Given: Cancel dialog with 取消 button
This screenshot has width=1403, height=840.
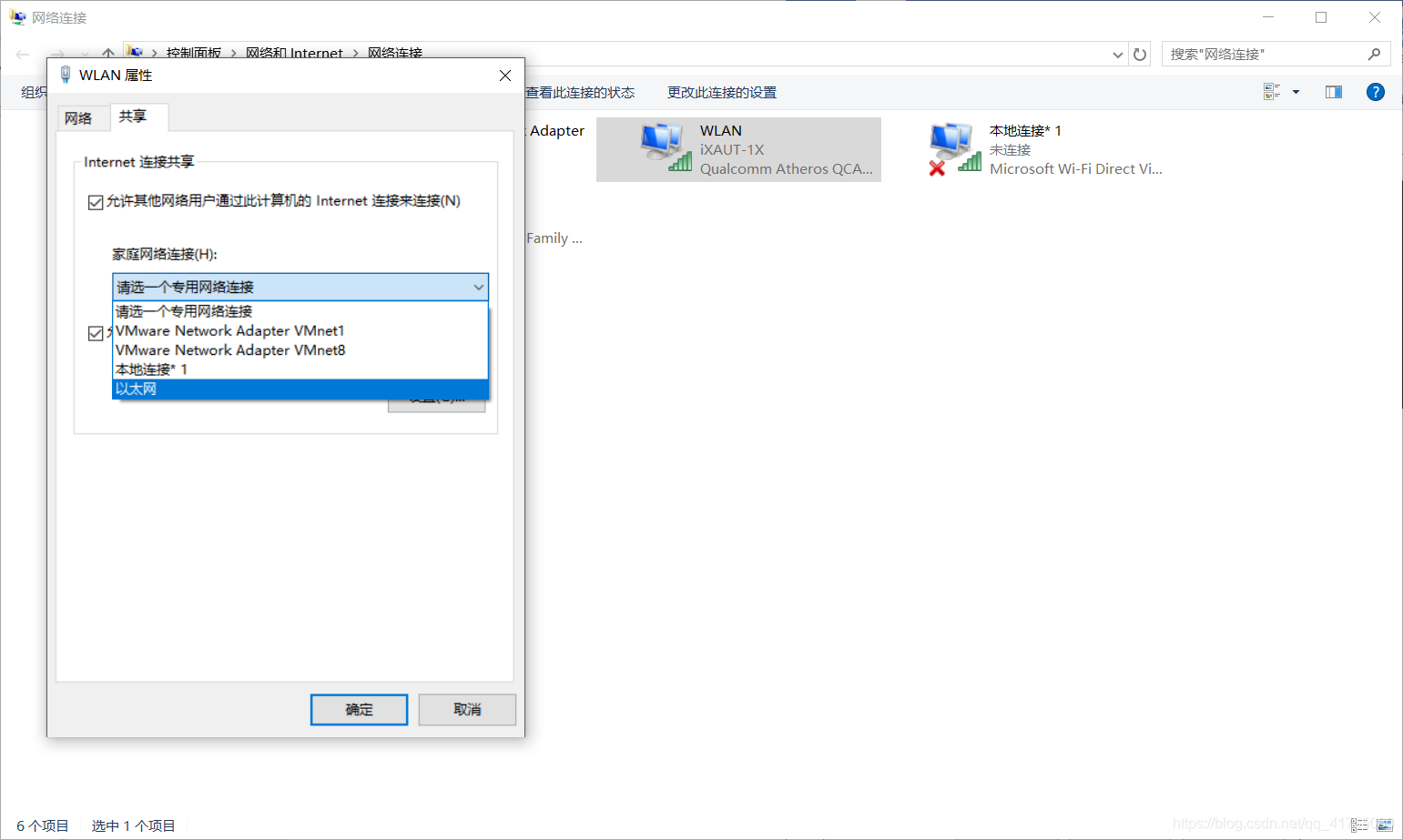Looking at the screenshot, I should point(467,710).
